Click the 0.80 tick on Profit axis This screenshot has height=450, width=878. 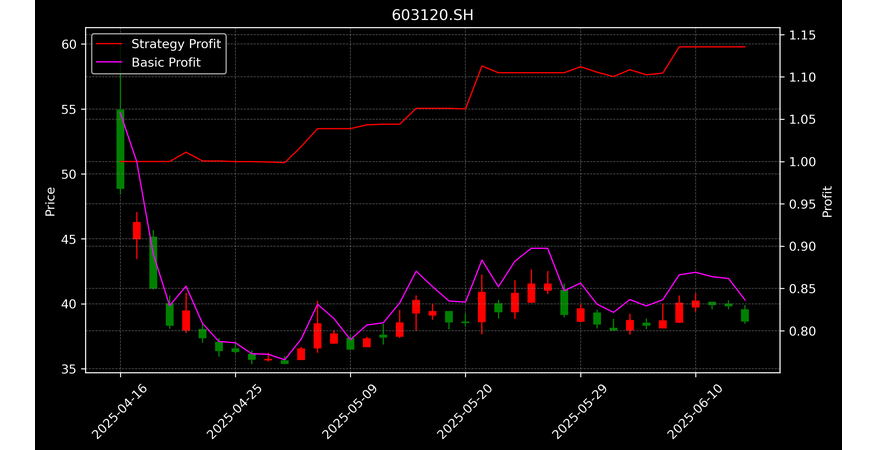click(x=802, y=331)
